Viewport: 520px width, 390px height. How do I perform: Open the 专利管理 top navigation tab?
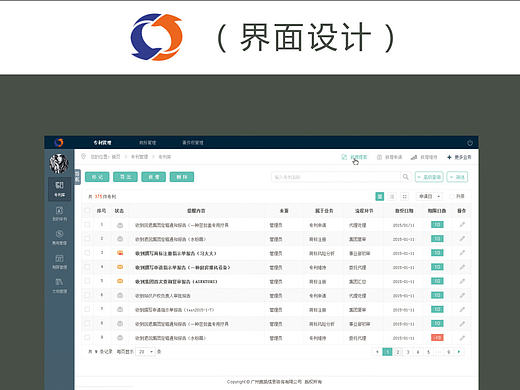click(x=102, y=142)
